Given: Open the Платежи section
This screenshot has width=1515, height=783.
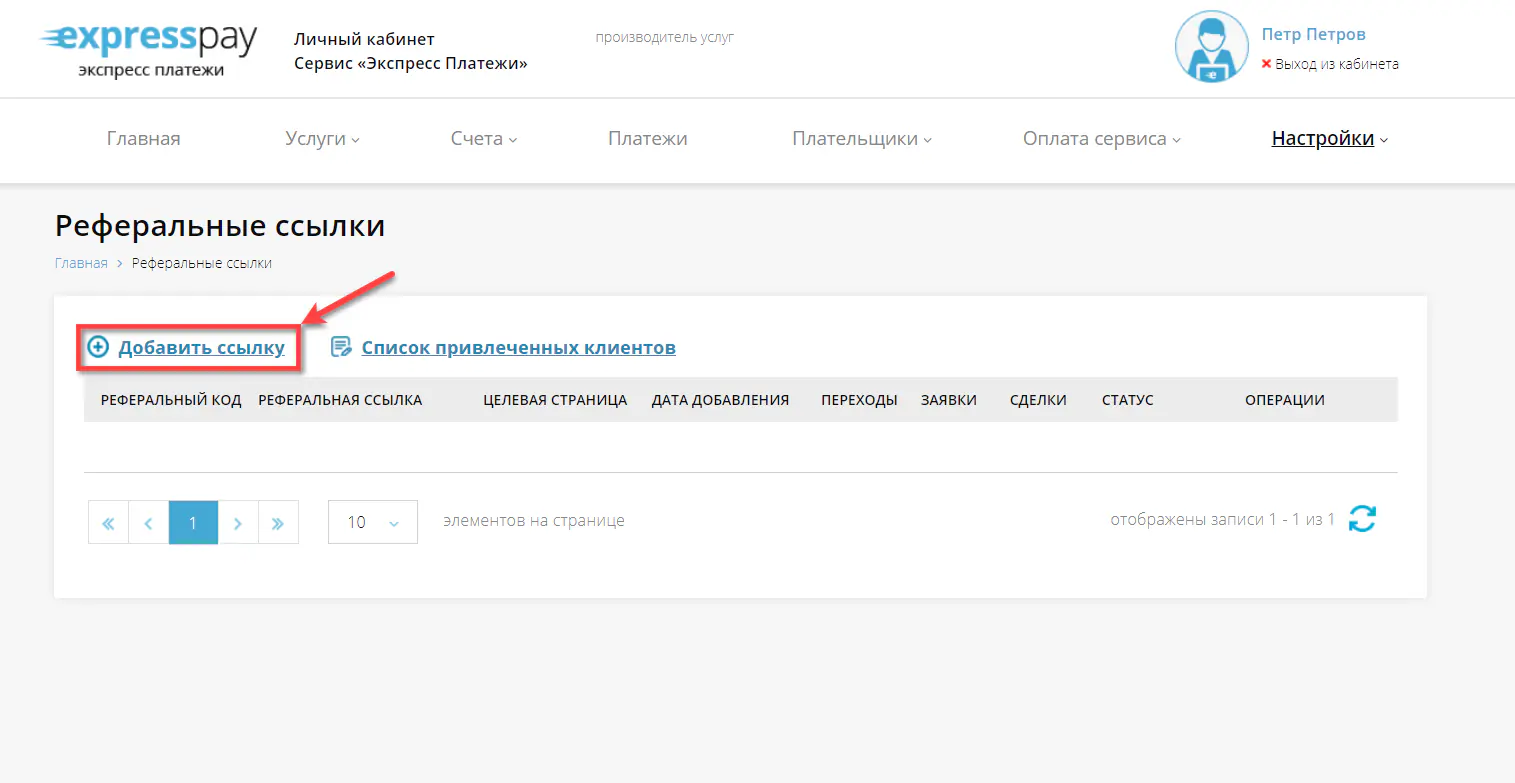Looking at the screenshot, I should 647,139.
